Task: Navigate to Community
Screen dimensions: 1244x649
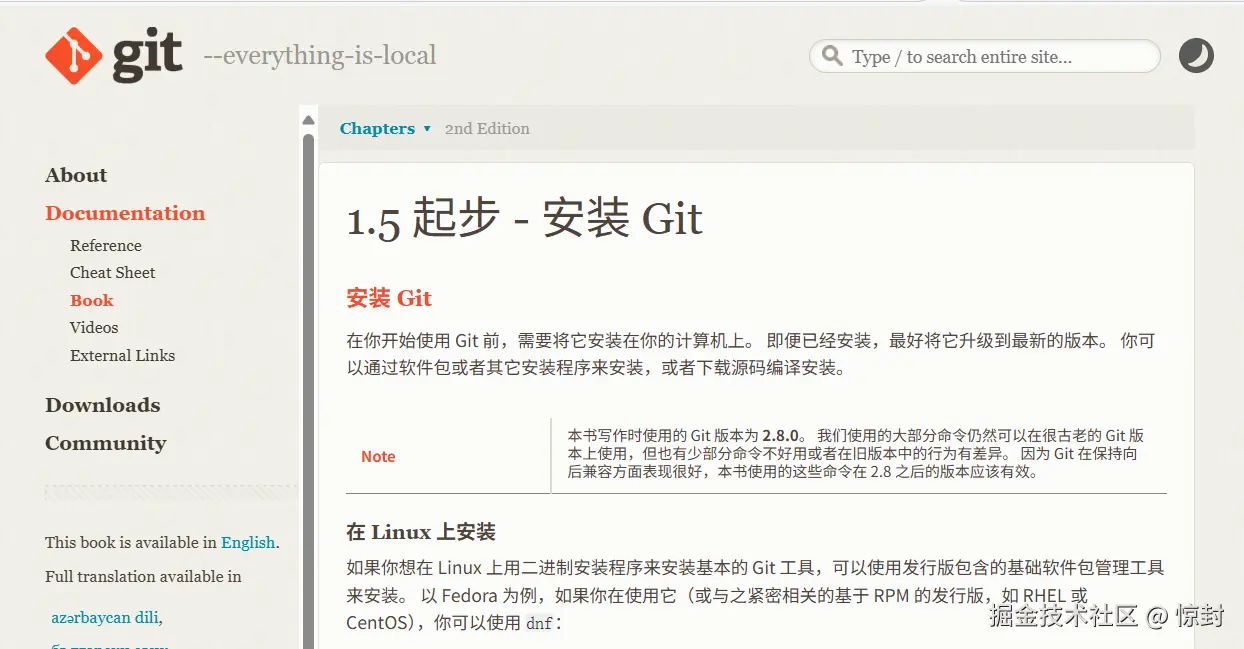Action: pyautogui.click(x=106, y=443)
